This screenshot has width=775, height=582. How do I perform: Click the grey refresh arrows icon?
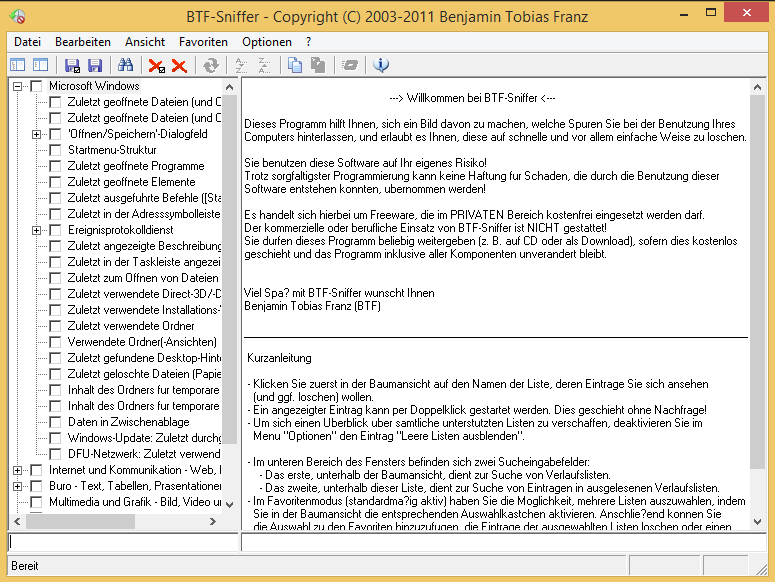[211, 65]
